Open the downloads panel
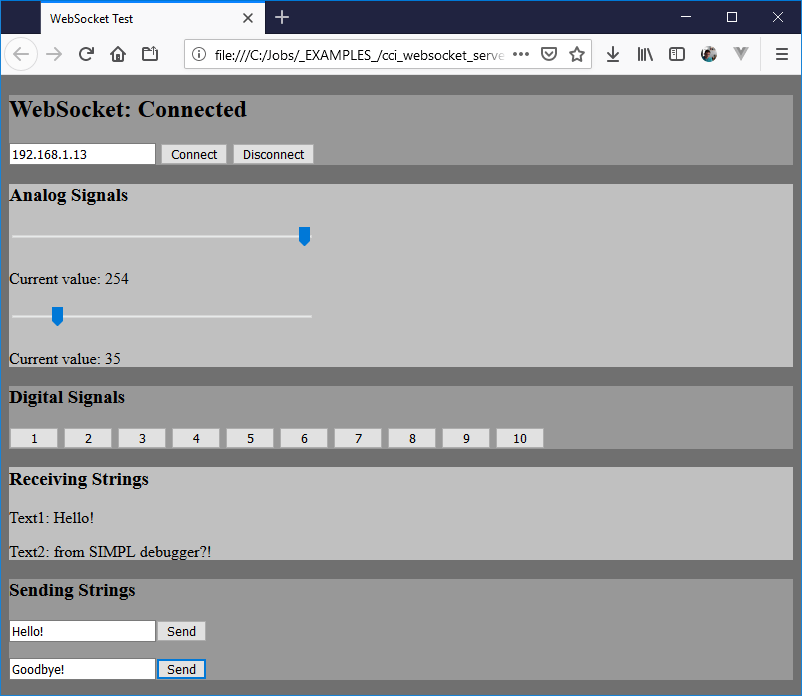 point(613,54)
